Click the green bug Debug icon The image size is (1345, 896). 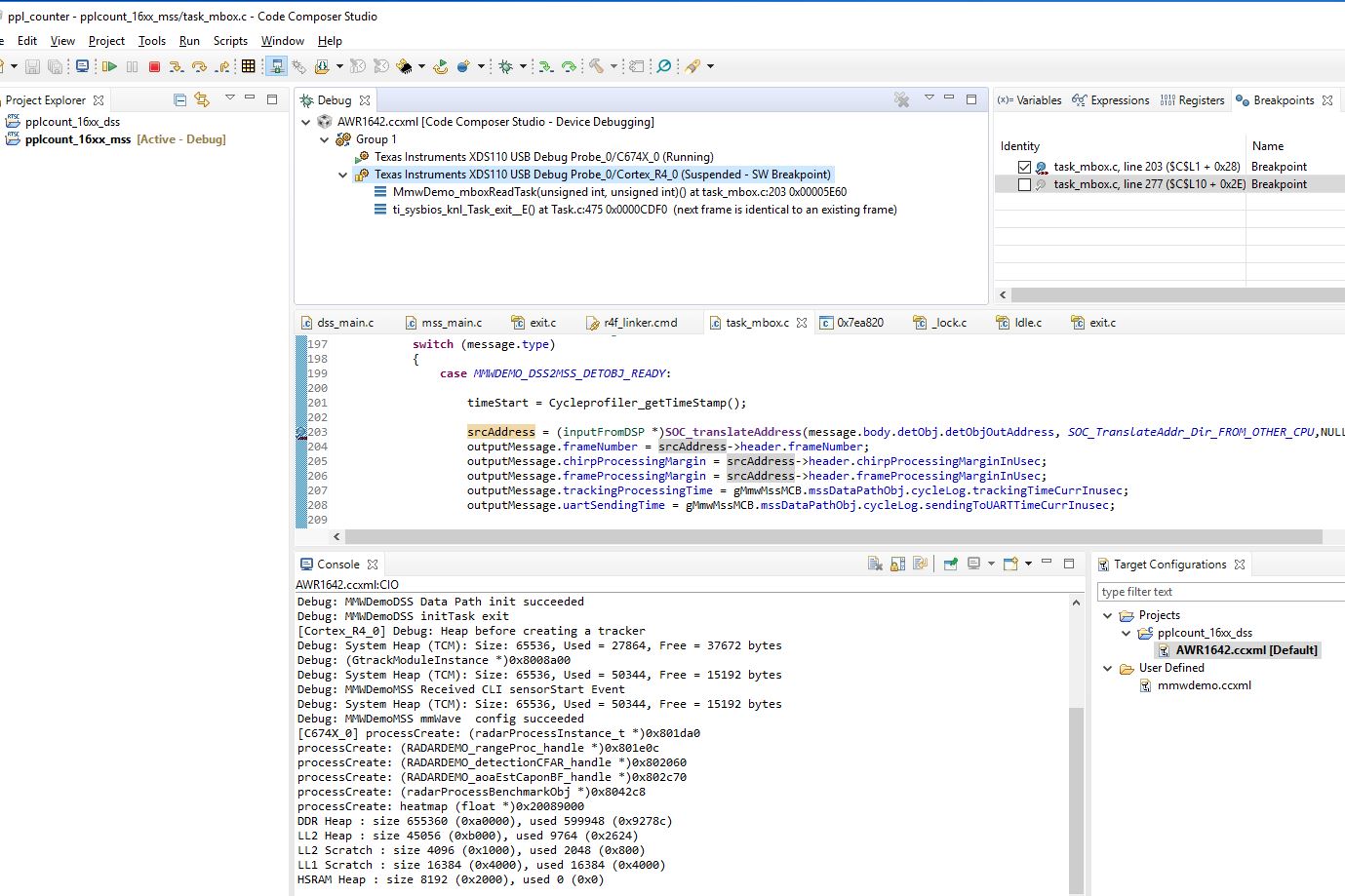pos(505,66)
